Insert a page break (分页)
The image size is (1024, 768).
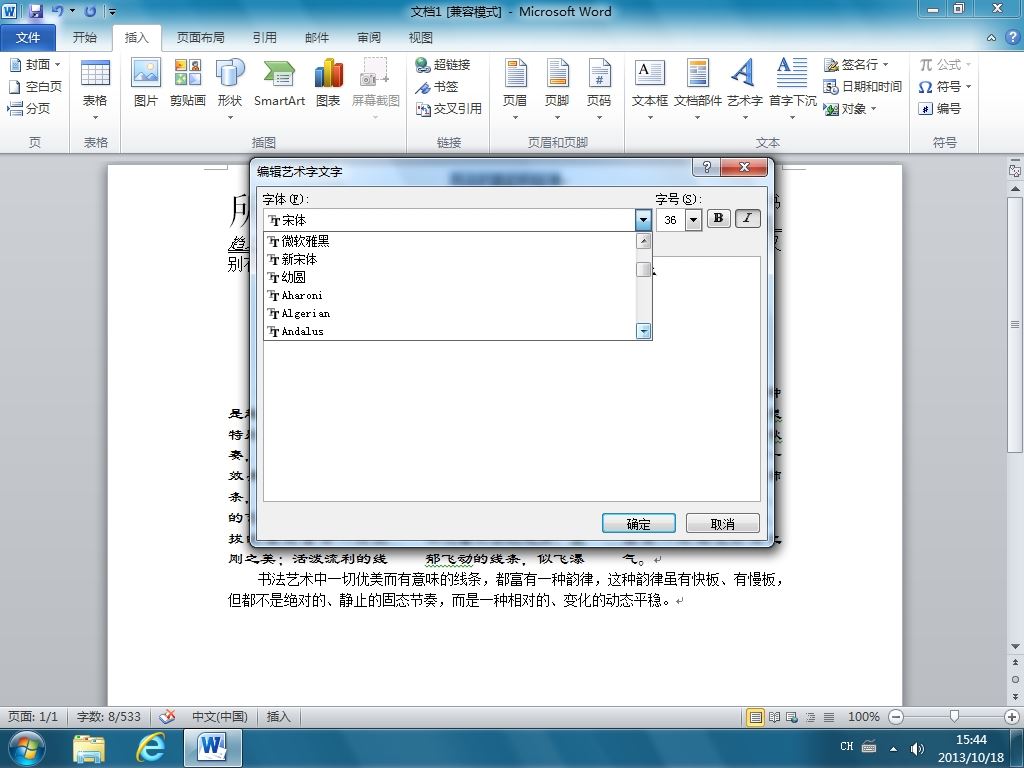pyautogui.click(x=29, y=108)
